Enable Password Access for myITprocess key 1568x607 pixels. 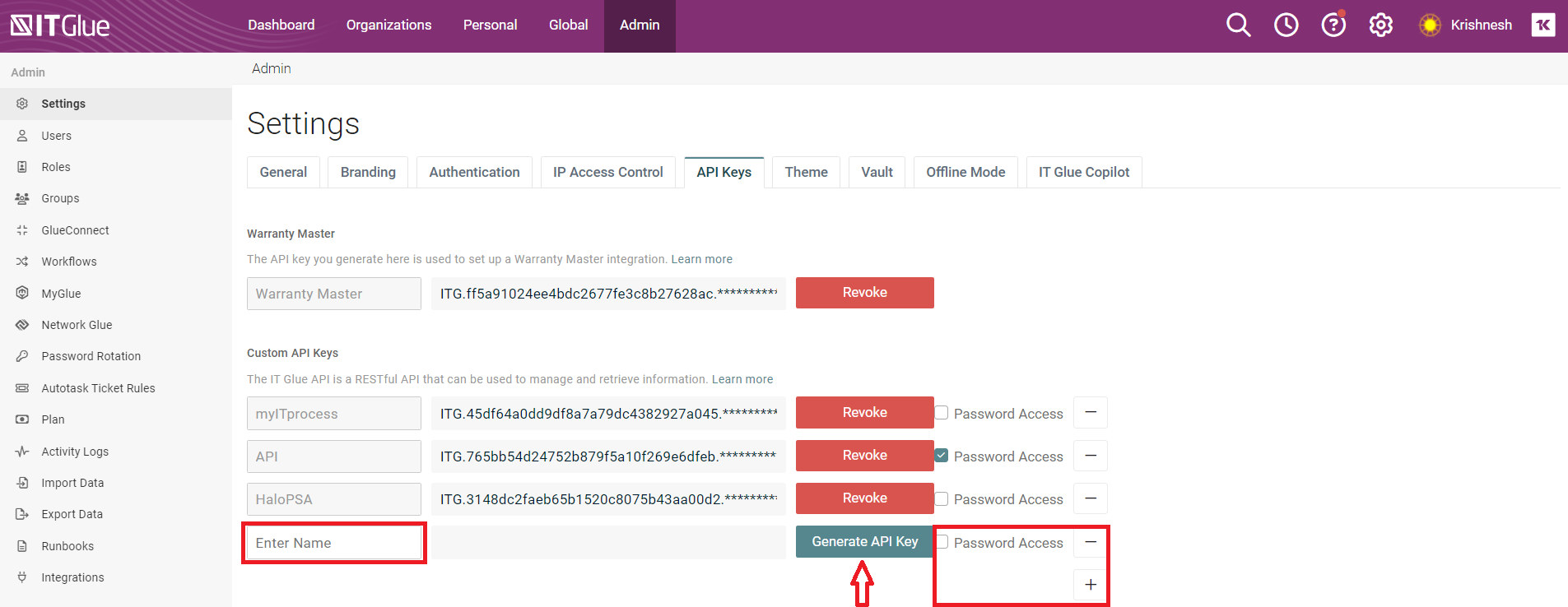coord(942,413)
